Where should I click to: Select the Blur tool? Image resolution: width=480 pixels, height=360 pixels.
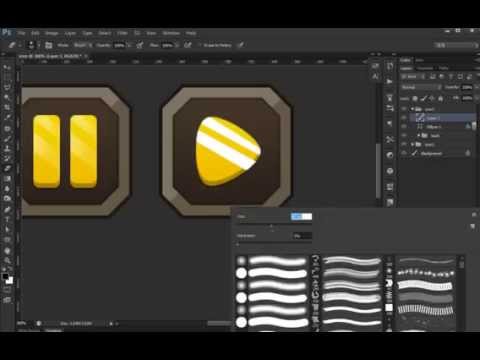coord(7,189)
